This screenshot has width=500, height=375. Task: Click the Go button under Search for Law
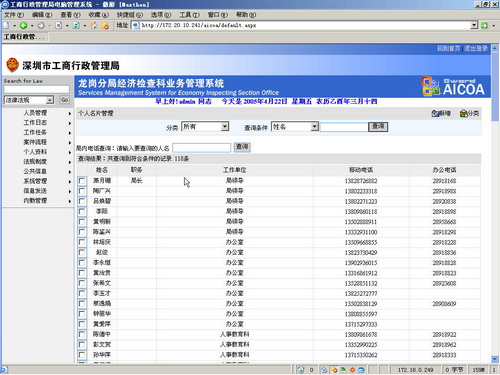(64, 100)
